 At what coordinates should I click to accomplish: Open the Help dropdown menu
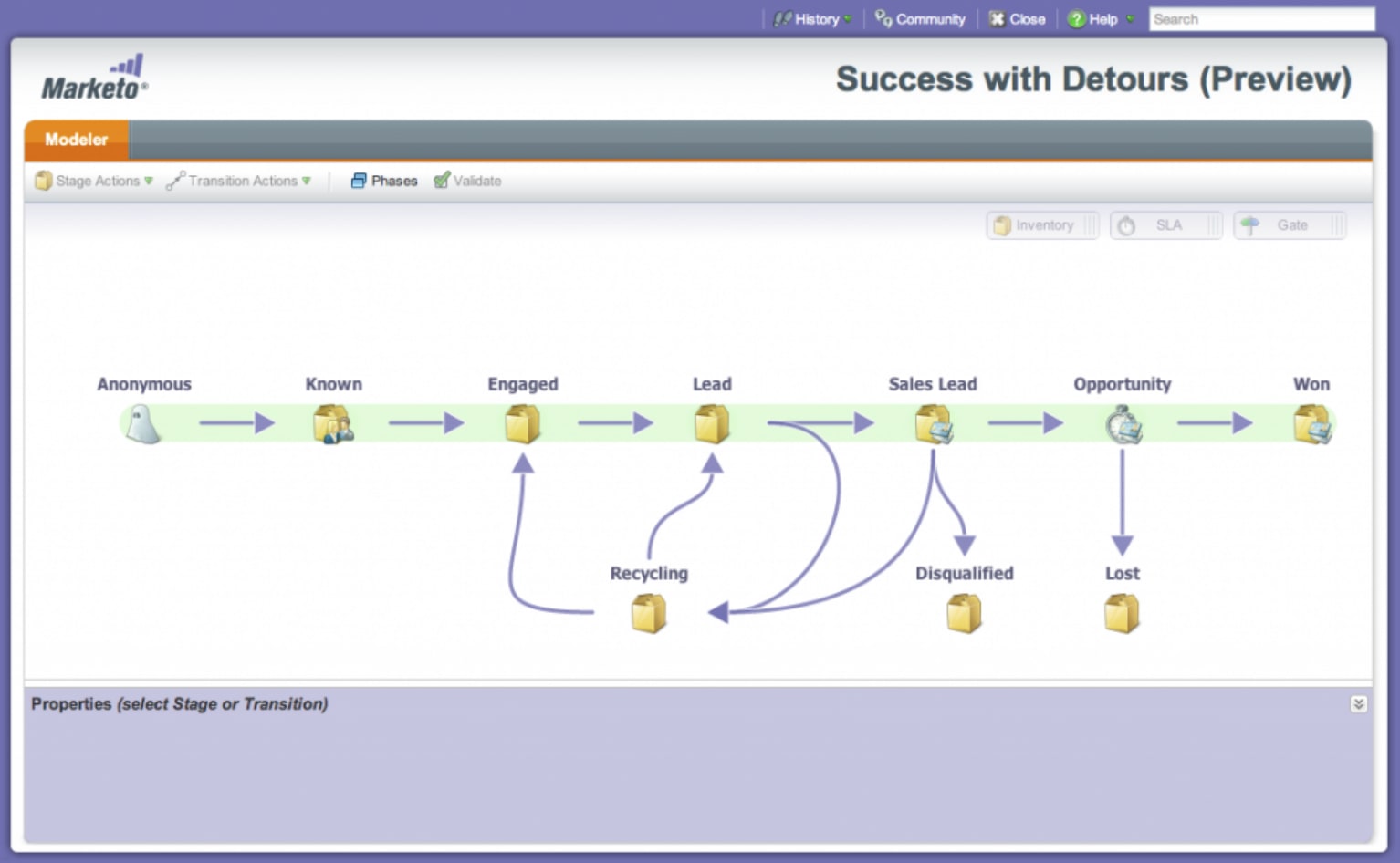pyautogui.click(x=1102, y=19)
